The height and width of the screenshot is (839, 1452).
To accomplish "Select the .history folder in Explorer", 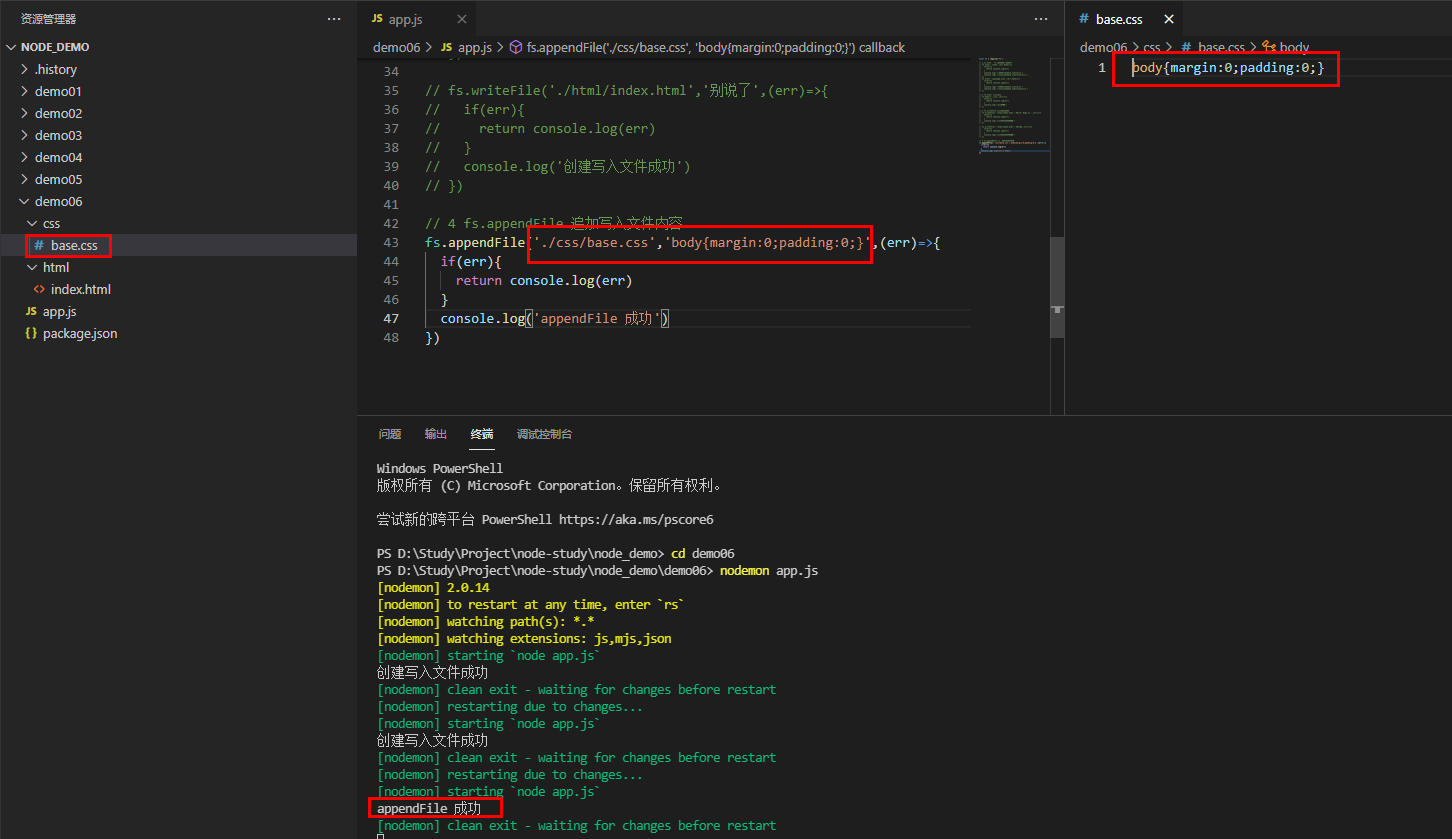I will [60, 69].
